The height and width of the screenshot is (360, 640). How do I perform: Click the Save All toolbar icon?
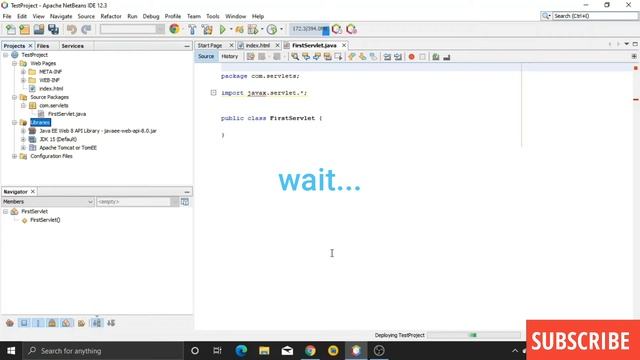[x=53, y=29]
